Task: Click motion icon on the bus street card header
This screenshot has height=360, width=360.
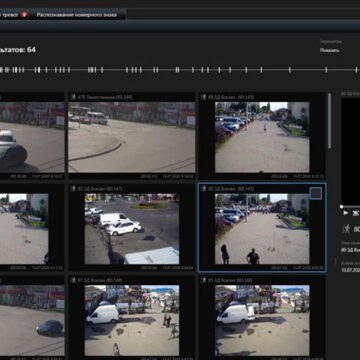Action: [73, 97]
